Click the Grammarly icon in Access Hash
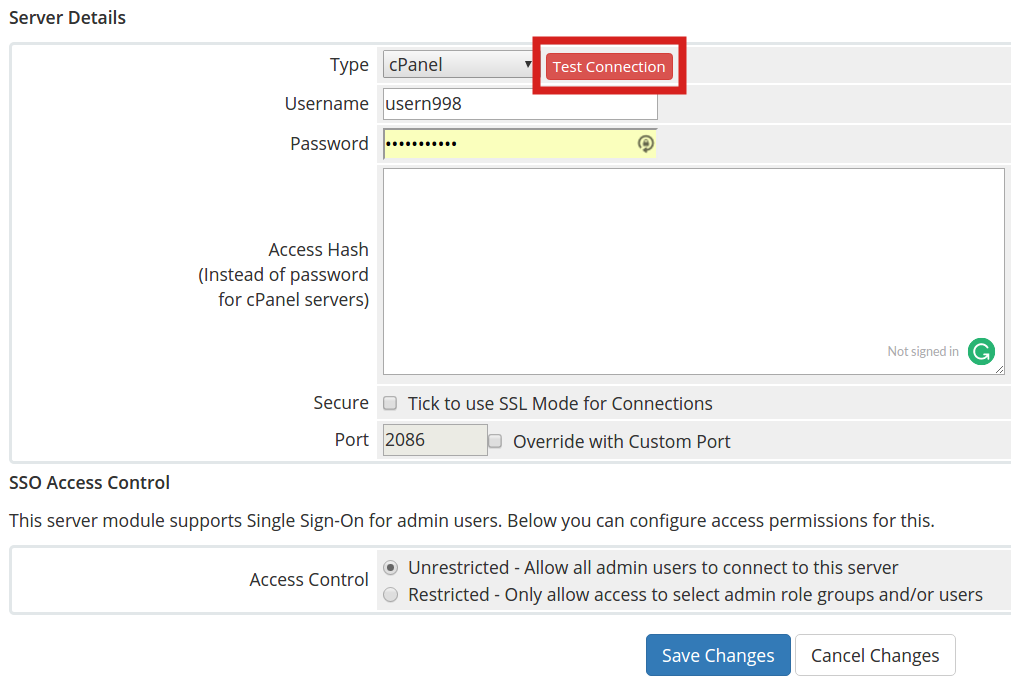The image size is (1011, 689). pyautogui.click(x=981, y=351)
